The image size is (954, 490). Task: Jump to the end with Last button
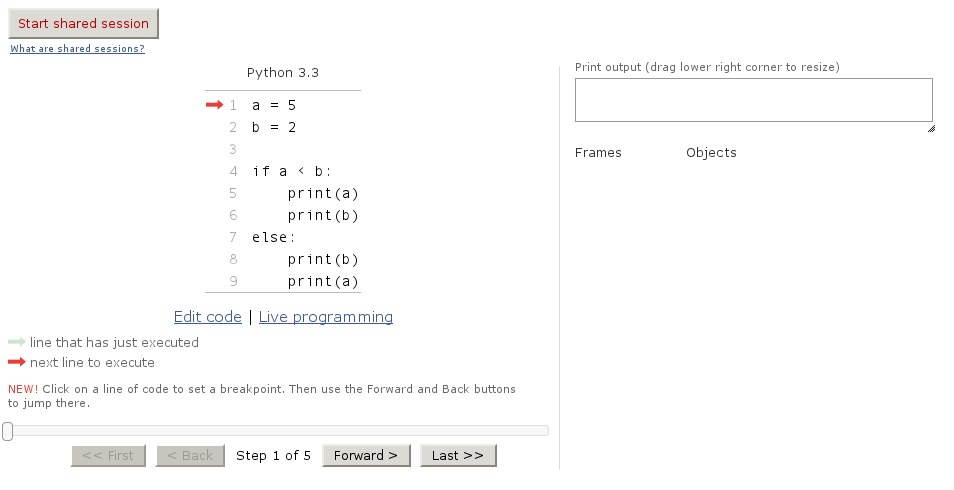[x=458, y=456]
